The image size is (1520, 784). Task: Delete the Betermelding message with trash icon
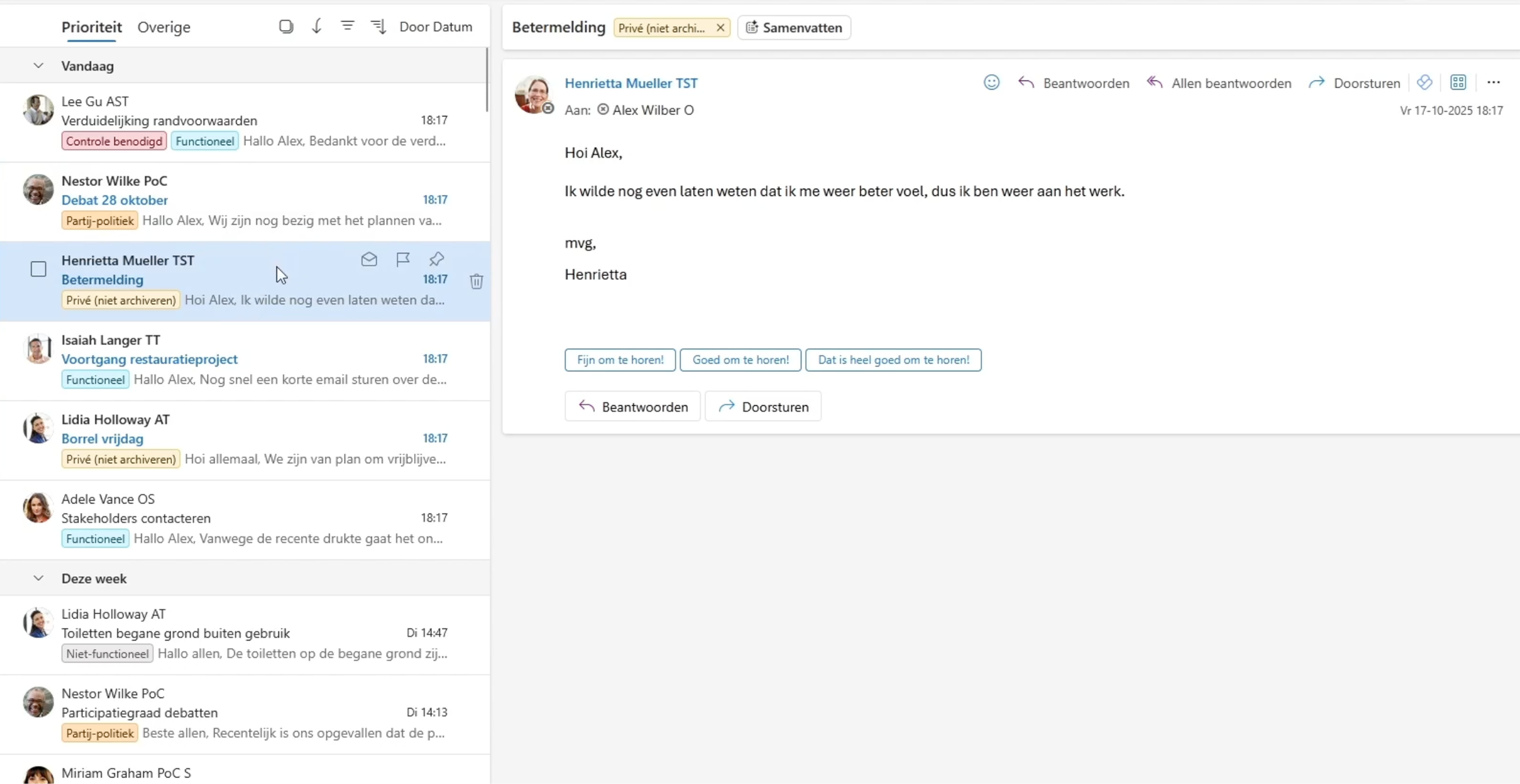[477, 281]
